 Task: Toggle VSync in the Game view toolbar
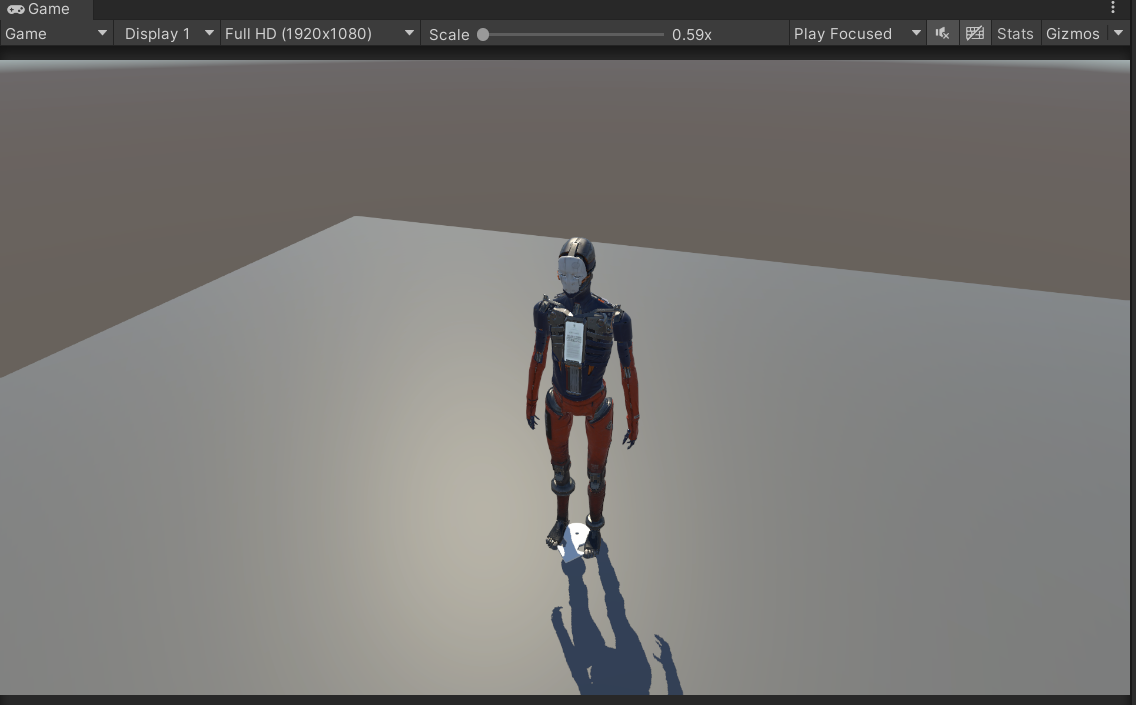click(973, 33)
